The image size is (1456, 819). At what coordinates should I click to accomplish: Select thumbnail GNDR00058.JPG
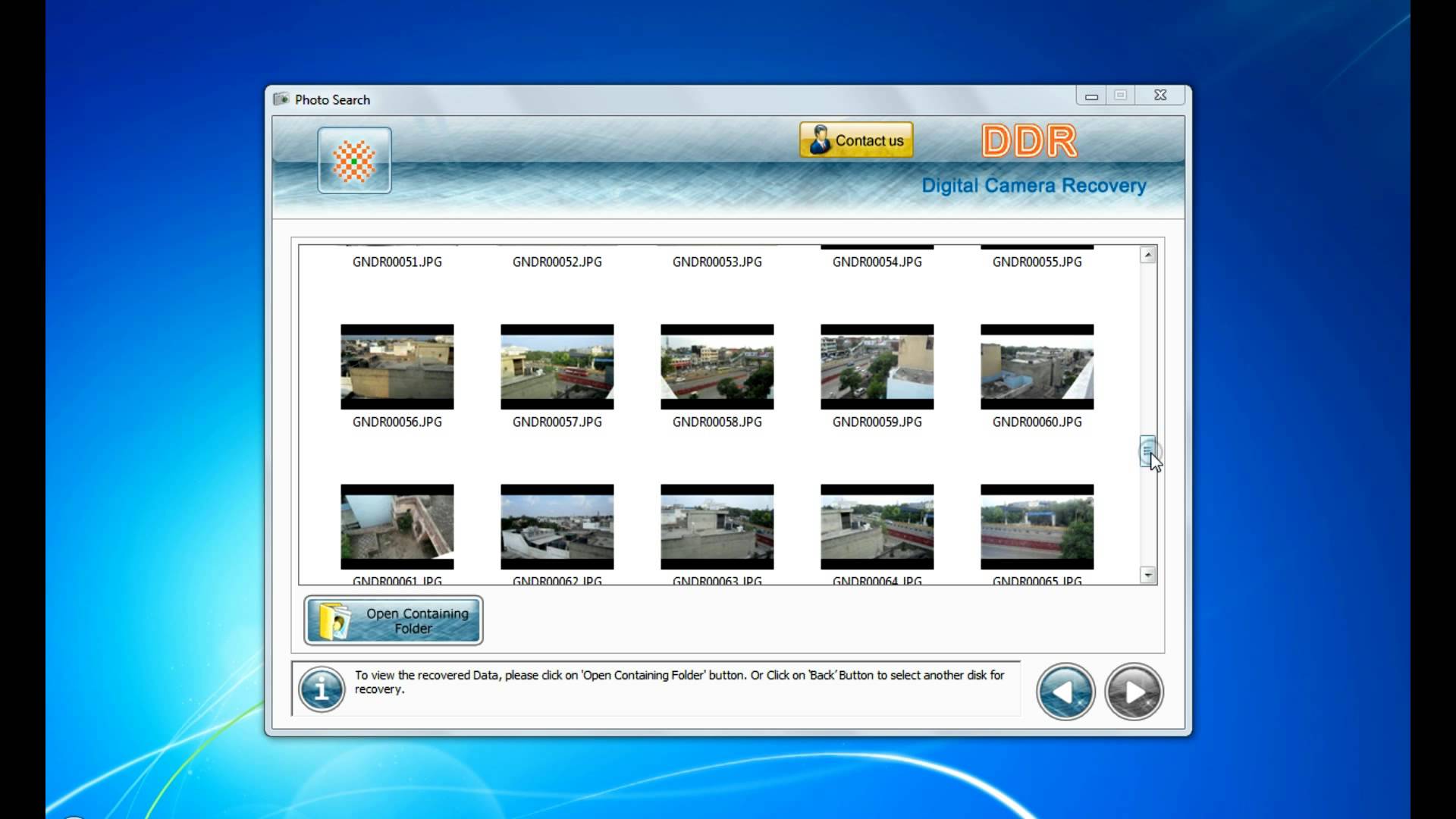coord(717,367)
